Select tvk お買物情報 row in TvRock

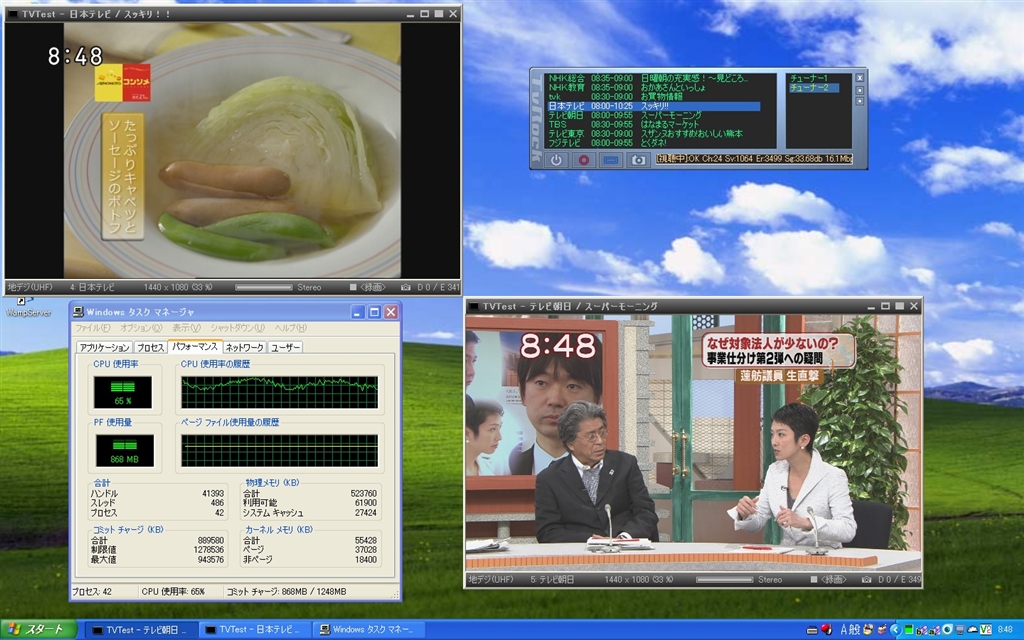[x=653, y=97]
